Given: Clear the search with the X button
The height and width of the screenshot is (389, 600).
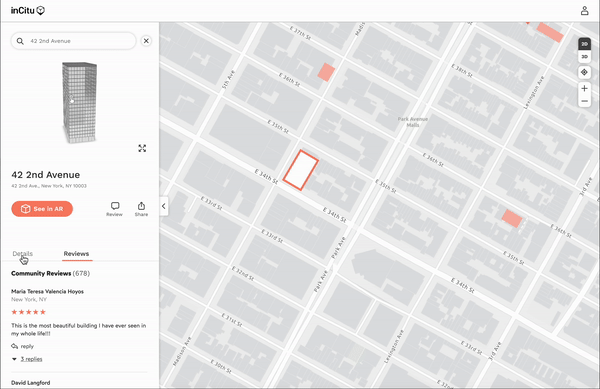Looking at the screenshot, I should (x=146, y=41).
